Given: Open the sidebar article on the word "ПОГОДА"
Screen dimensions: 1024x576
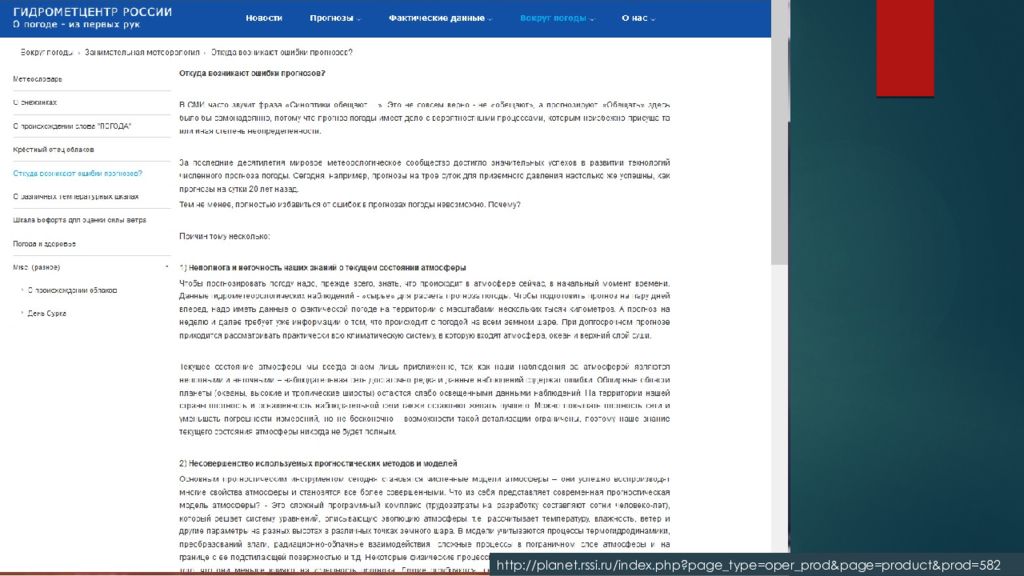Looking at the screenshot, I should coord(72,126).
